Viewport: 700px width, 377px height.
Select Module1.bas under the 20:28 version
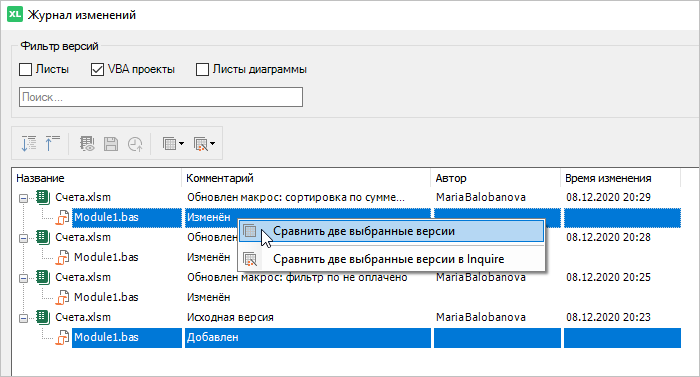[x=106, y=257]
